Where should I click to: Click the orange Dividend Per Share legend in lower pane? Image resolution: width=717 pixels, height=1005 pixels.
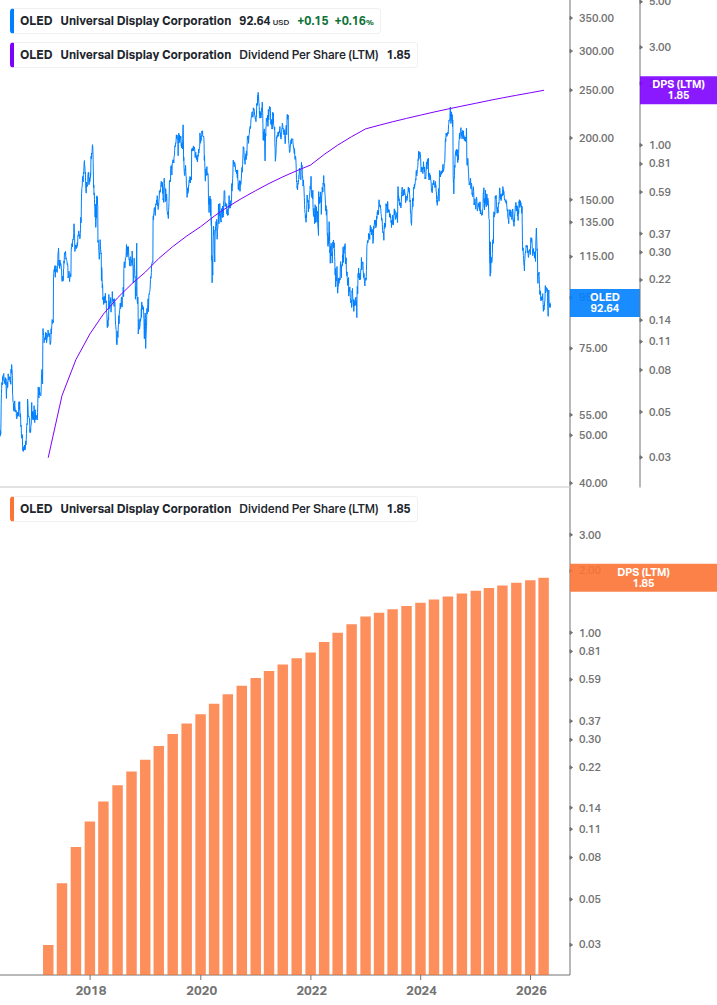click(x=213, y=509)
